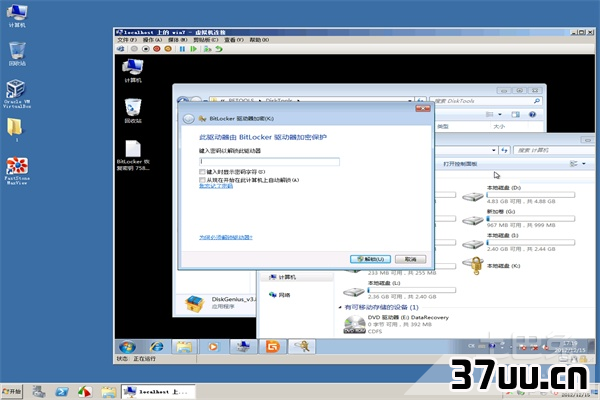
Task: Open the 查看(V) menu
Action: [x=234, y=40]
